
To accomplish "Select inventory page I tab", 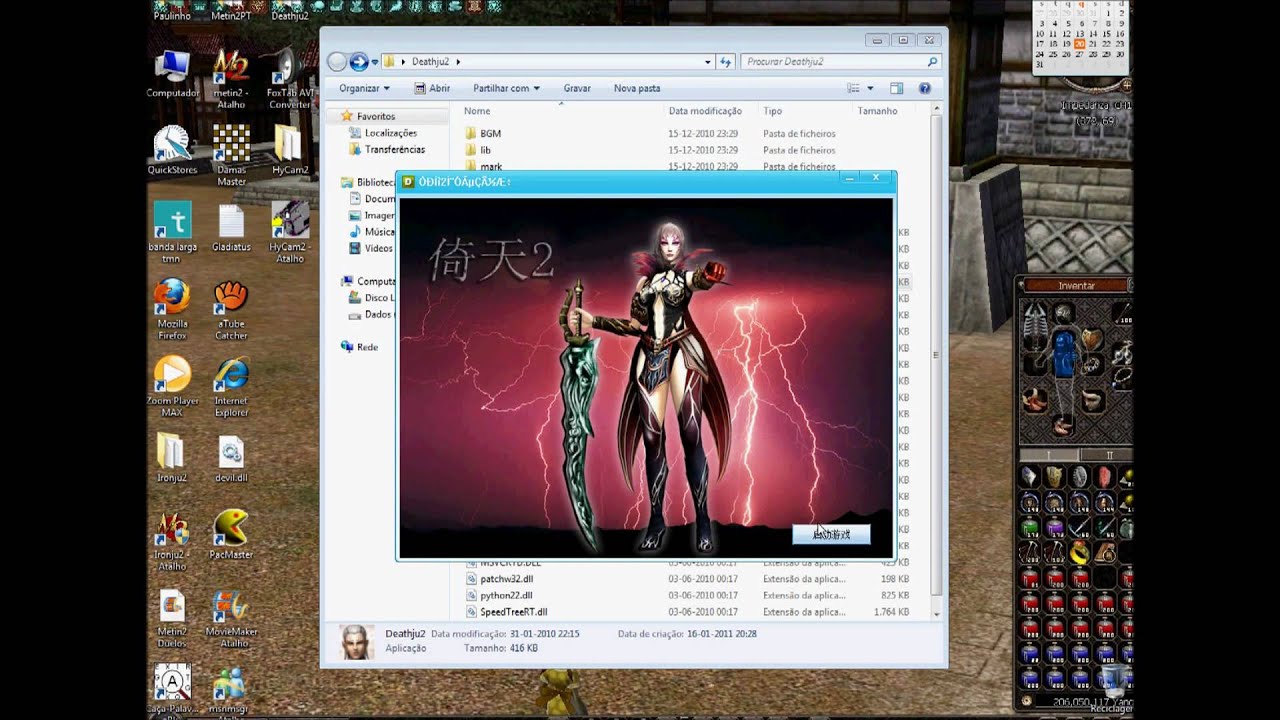I will [x=1048, y=455].
